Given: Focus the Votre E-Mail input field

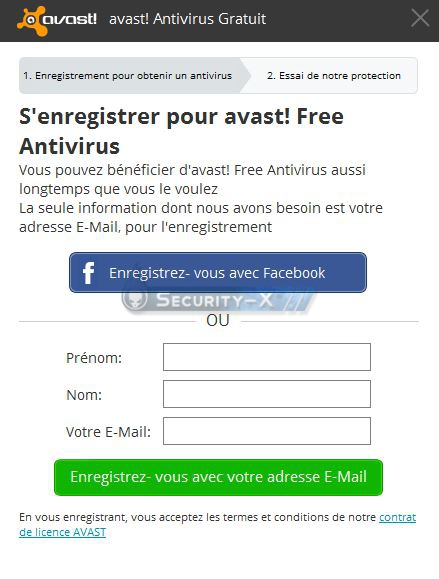Looking at the screenshot, I should [267, 431].
